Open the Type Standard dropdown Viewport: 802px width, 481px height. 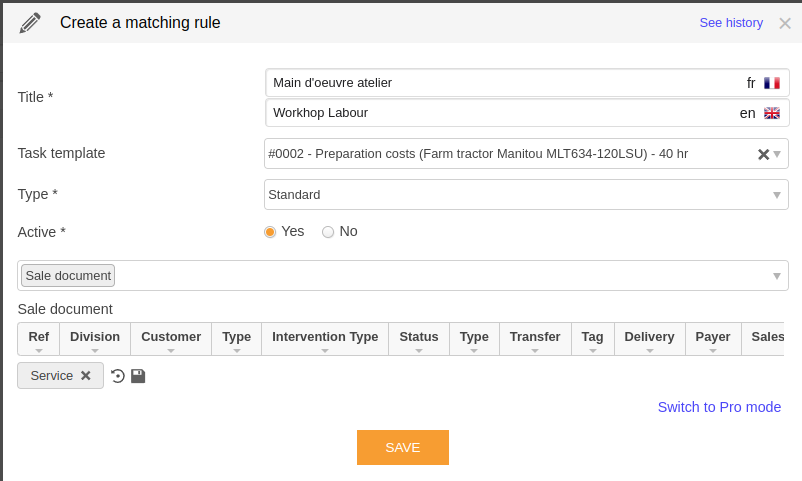coord(526,194)
